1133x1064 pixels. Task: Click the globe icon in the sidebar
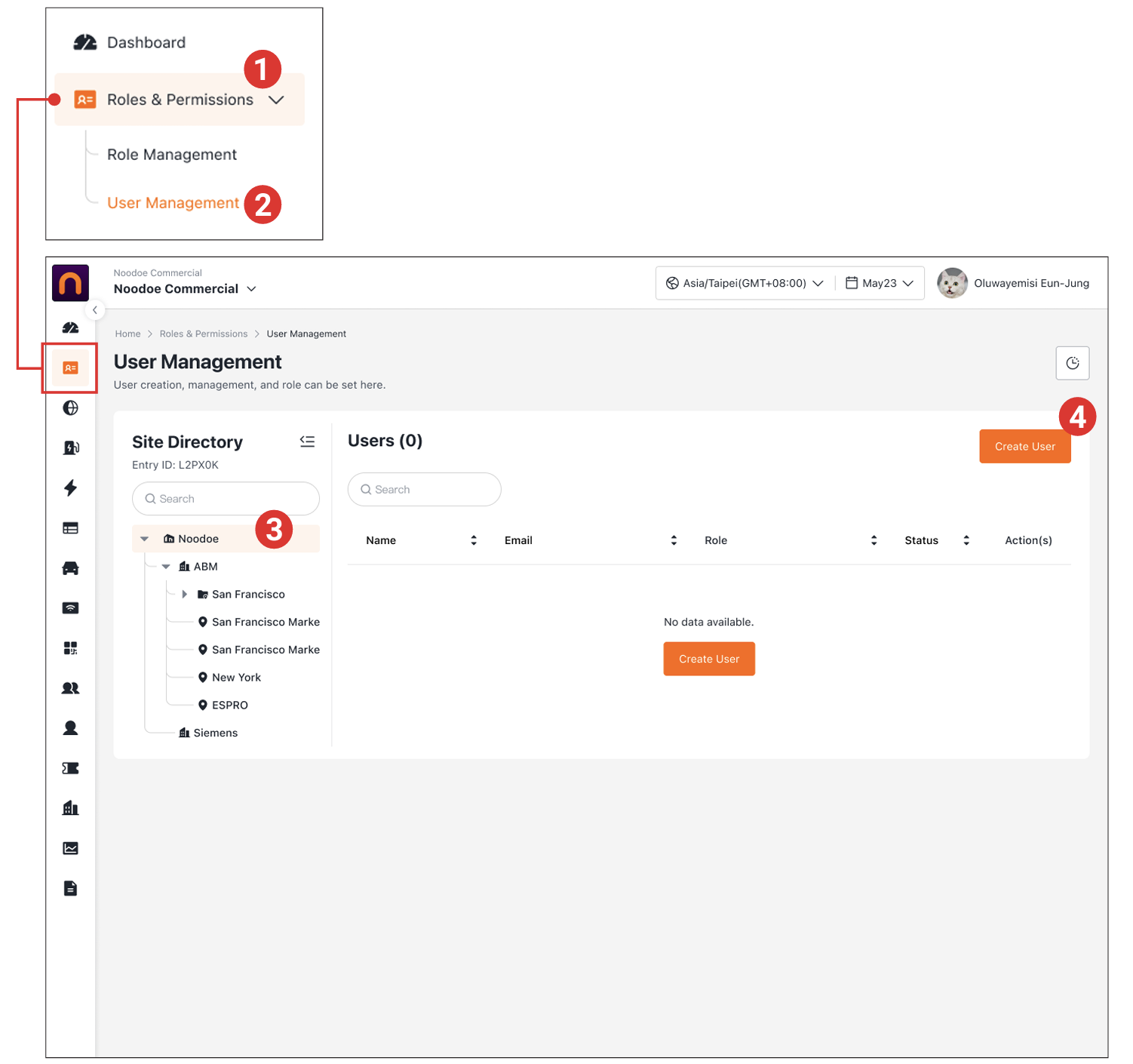(70, 408)
